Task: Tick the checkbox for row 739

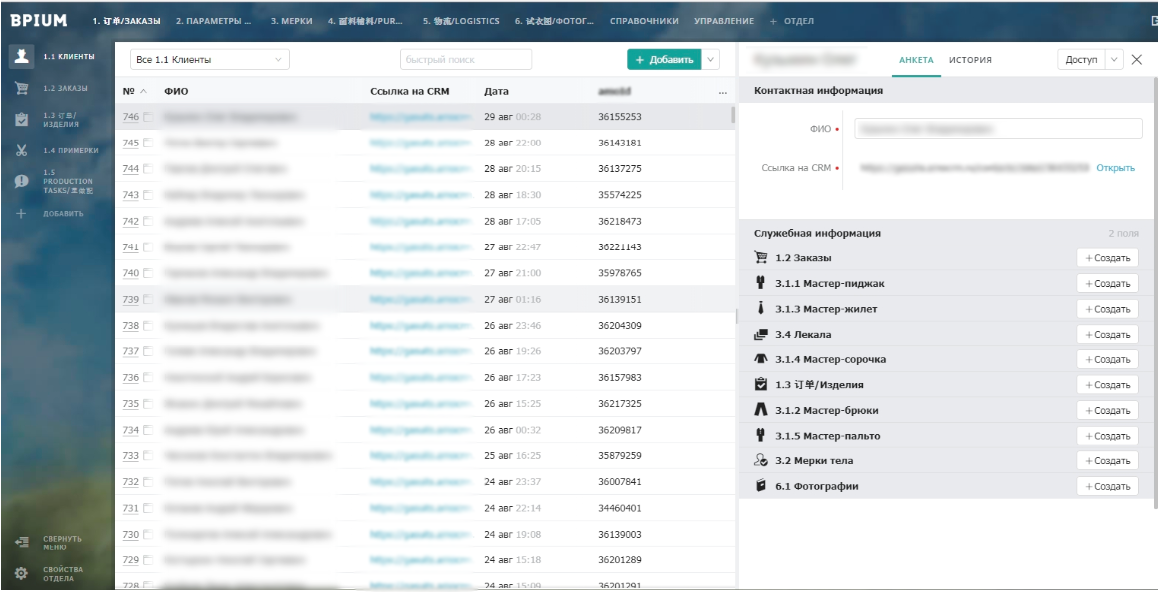Action: (x=148, y=299)
